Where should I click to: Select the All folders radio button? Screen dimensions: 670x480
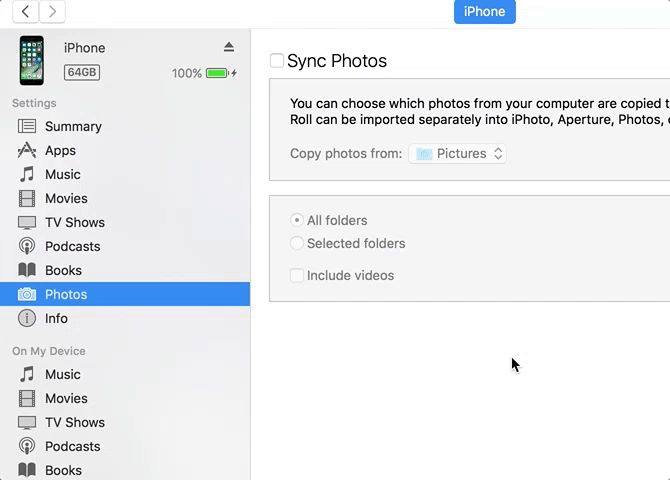297,220
